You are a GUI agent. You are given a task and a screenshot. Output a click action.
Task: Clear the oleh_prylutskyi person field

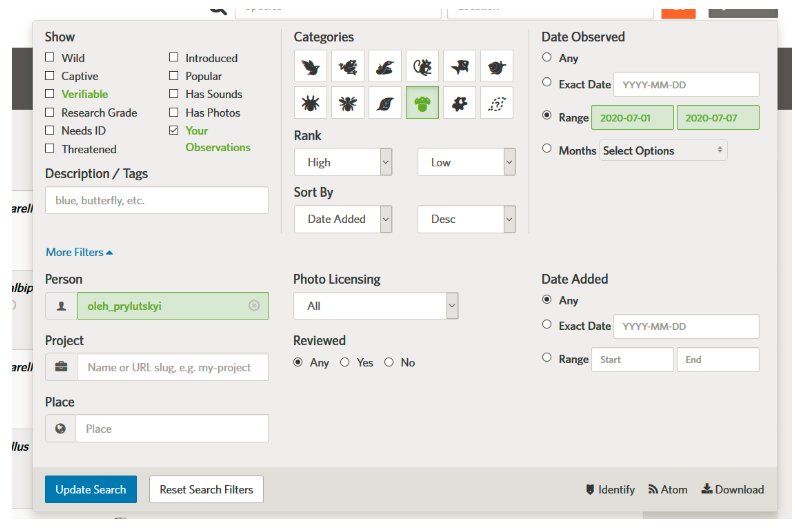point(254,306)
